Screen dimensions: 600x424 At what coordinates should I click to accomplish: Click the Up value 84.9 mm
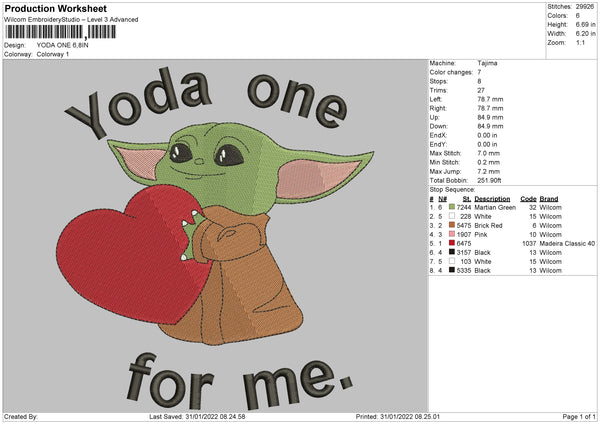pos(490,117)
